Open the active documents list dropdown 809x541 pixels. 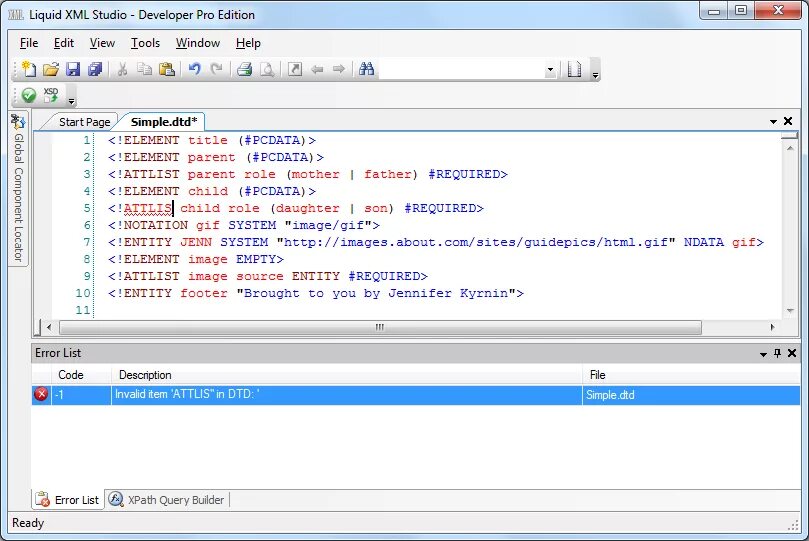point(773,122)
